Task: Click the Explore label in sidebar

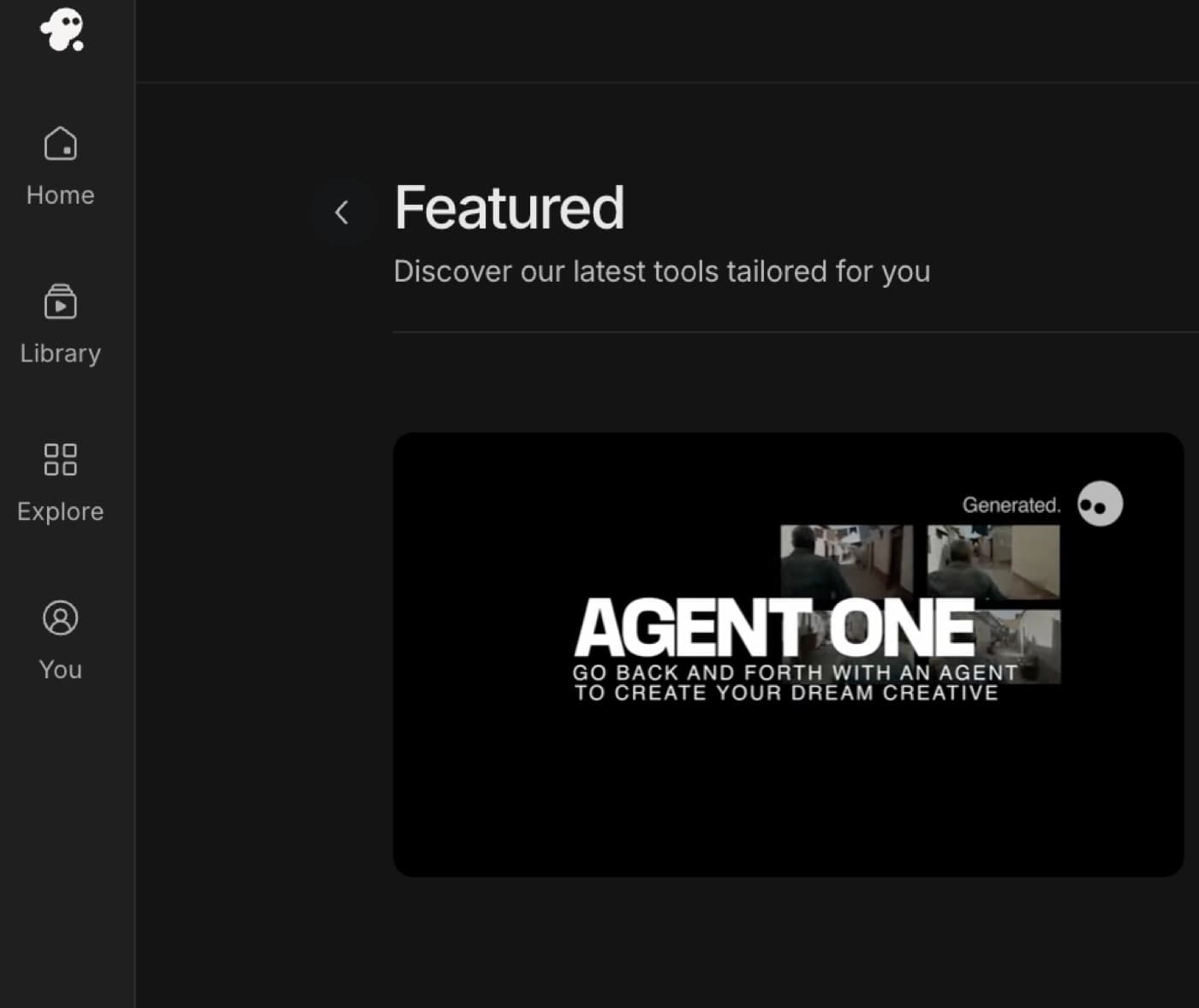Action: pos(60,511)
